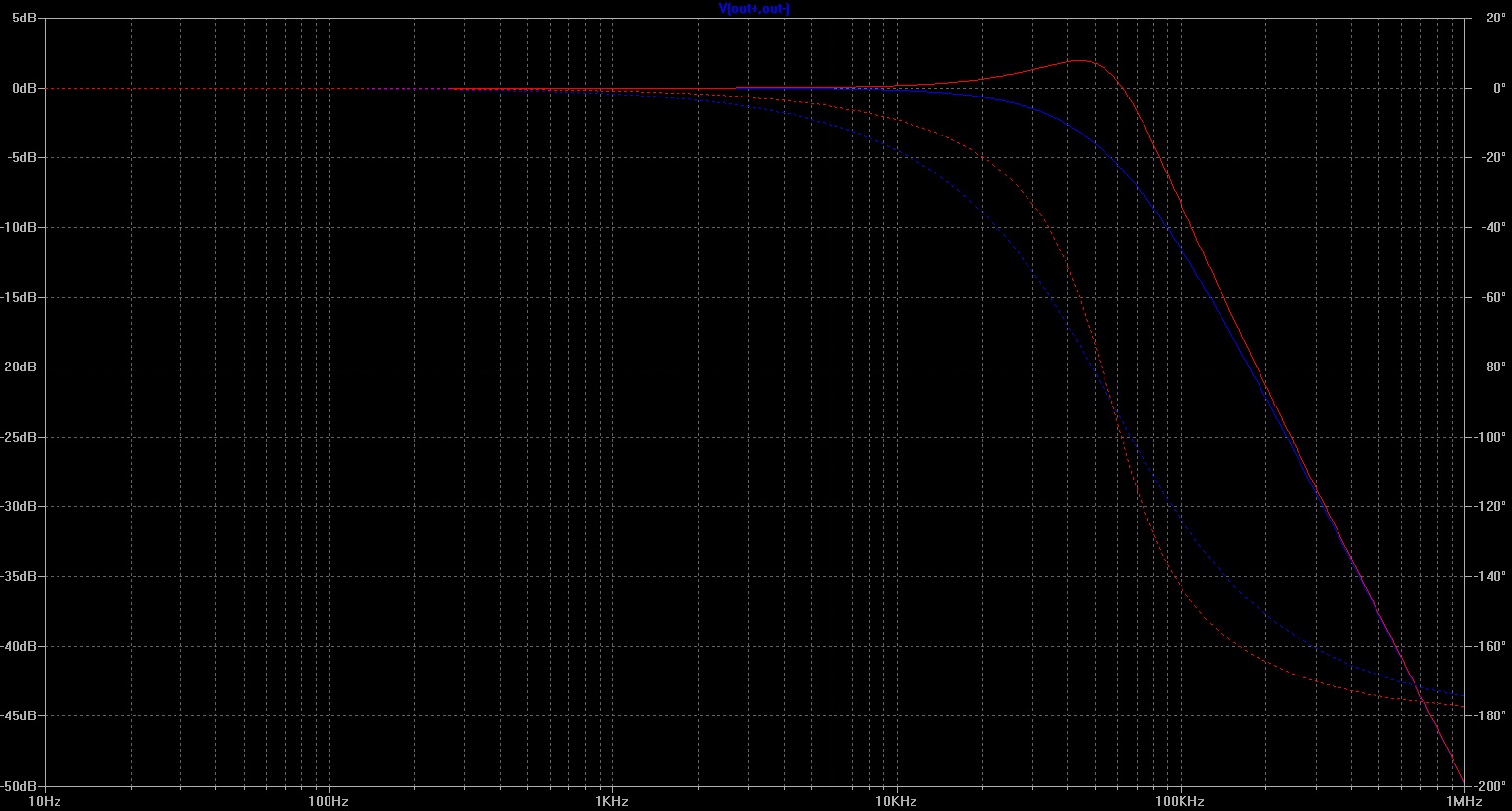
Task: Click the 5dB magnitude axis label
Action: click(x=24, y=19)
